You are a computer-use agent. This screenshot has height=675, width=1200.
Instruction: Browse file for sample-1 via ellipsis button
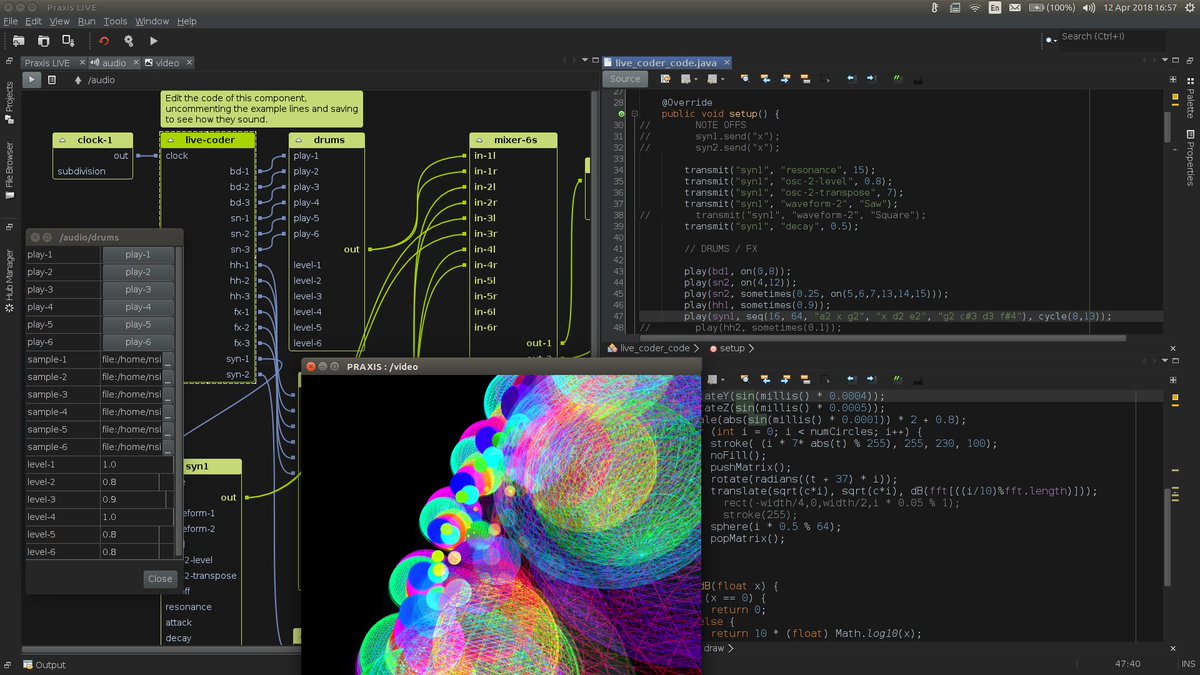[167, 360]
